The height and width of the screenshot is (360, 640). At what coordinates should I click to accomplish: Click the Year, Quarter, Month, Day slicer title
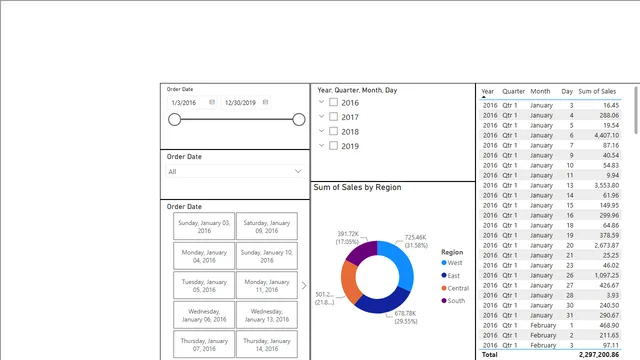357,90
